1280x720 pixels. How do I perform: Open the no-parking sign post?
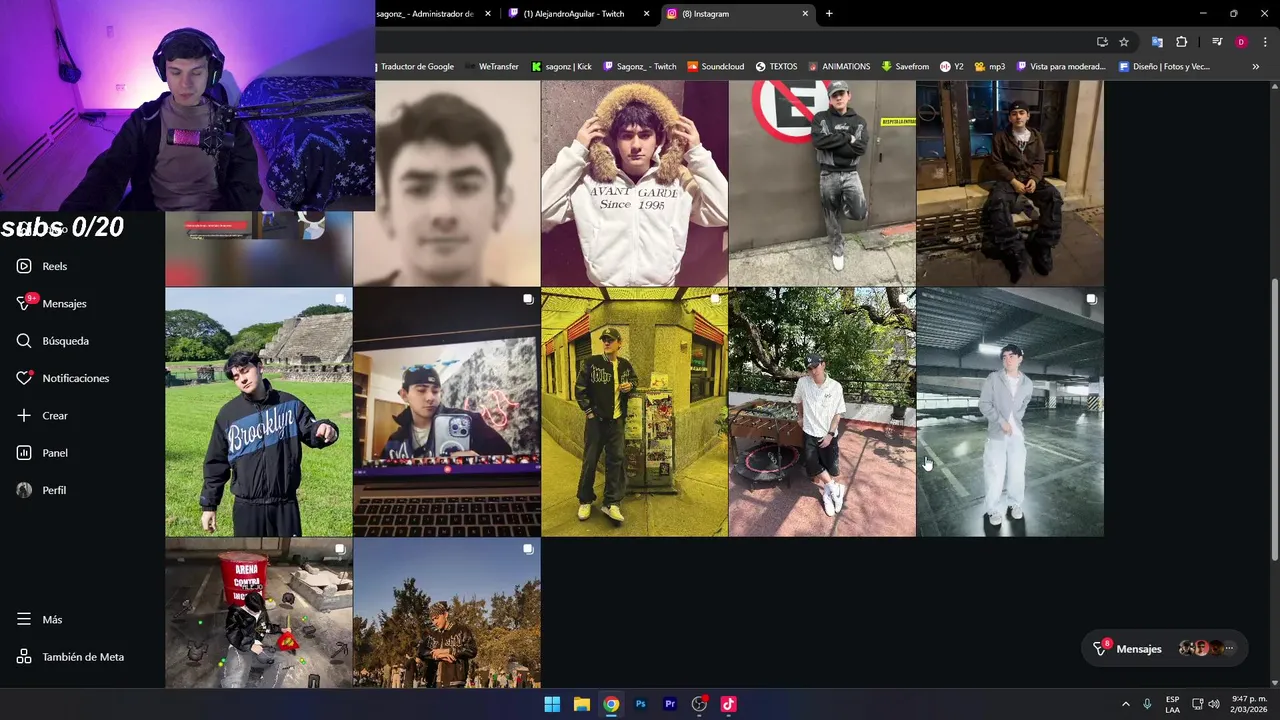[822, 183]
